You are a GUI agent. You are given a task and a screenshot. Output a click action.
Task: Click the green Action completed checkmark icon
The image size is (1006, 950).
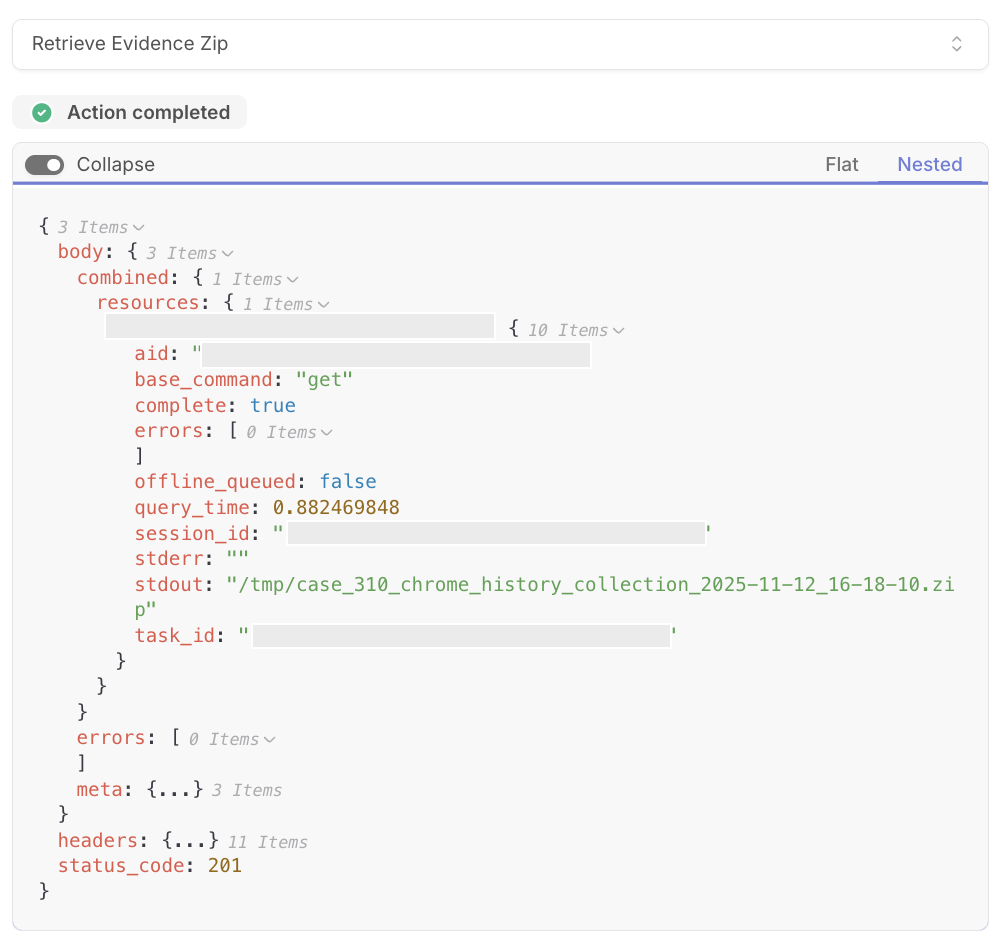pyautogui.click(x=42, y=113)
